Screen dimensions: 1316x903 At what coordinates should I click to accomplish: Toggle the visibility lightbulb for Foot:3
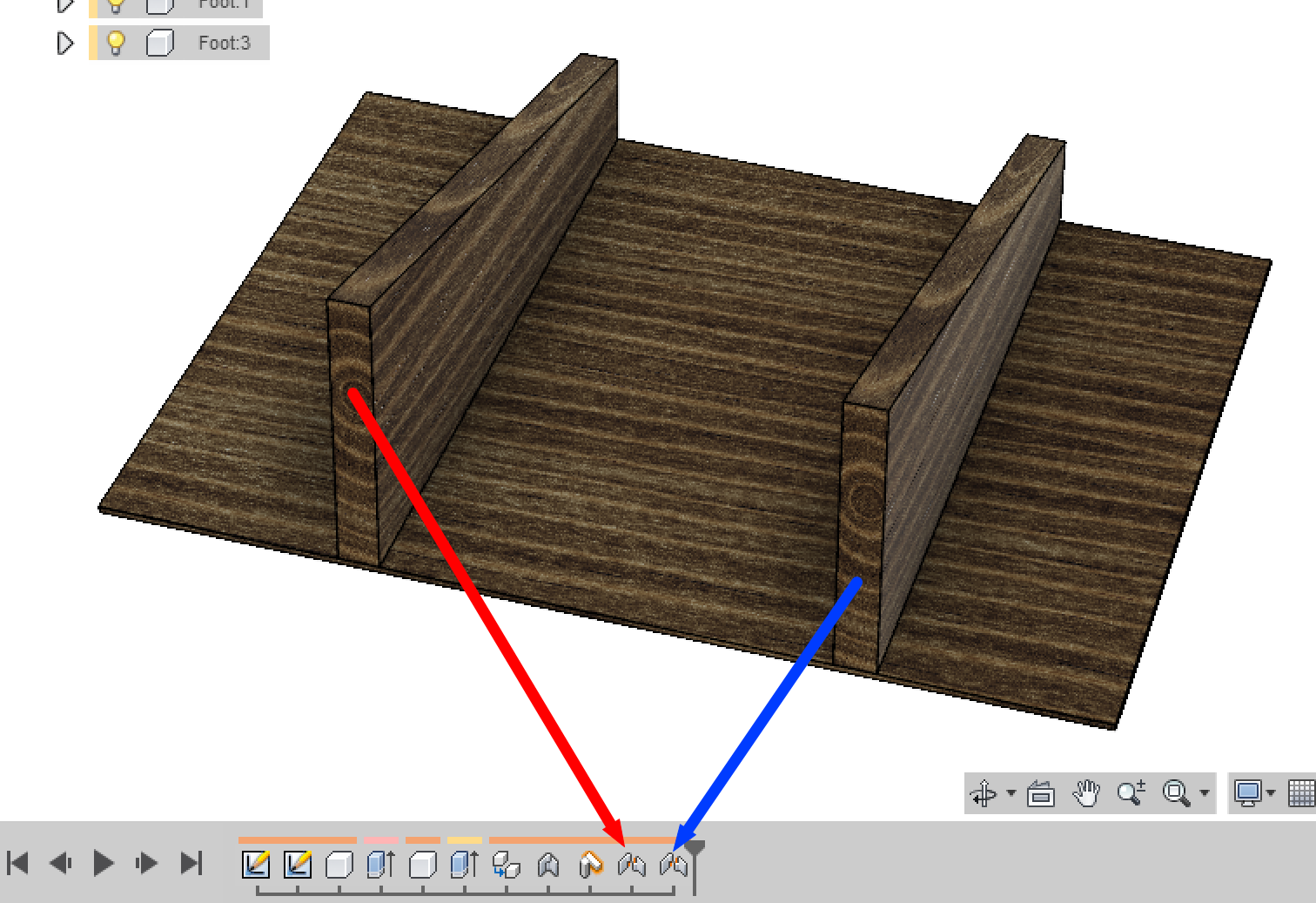coord(116,42)
